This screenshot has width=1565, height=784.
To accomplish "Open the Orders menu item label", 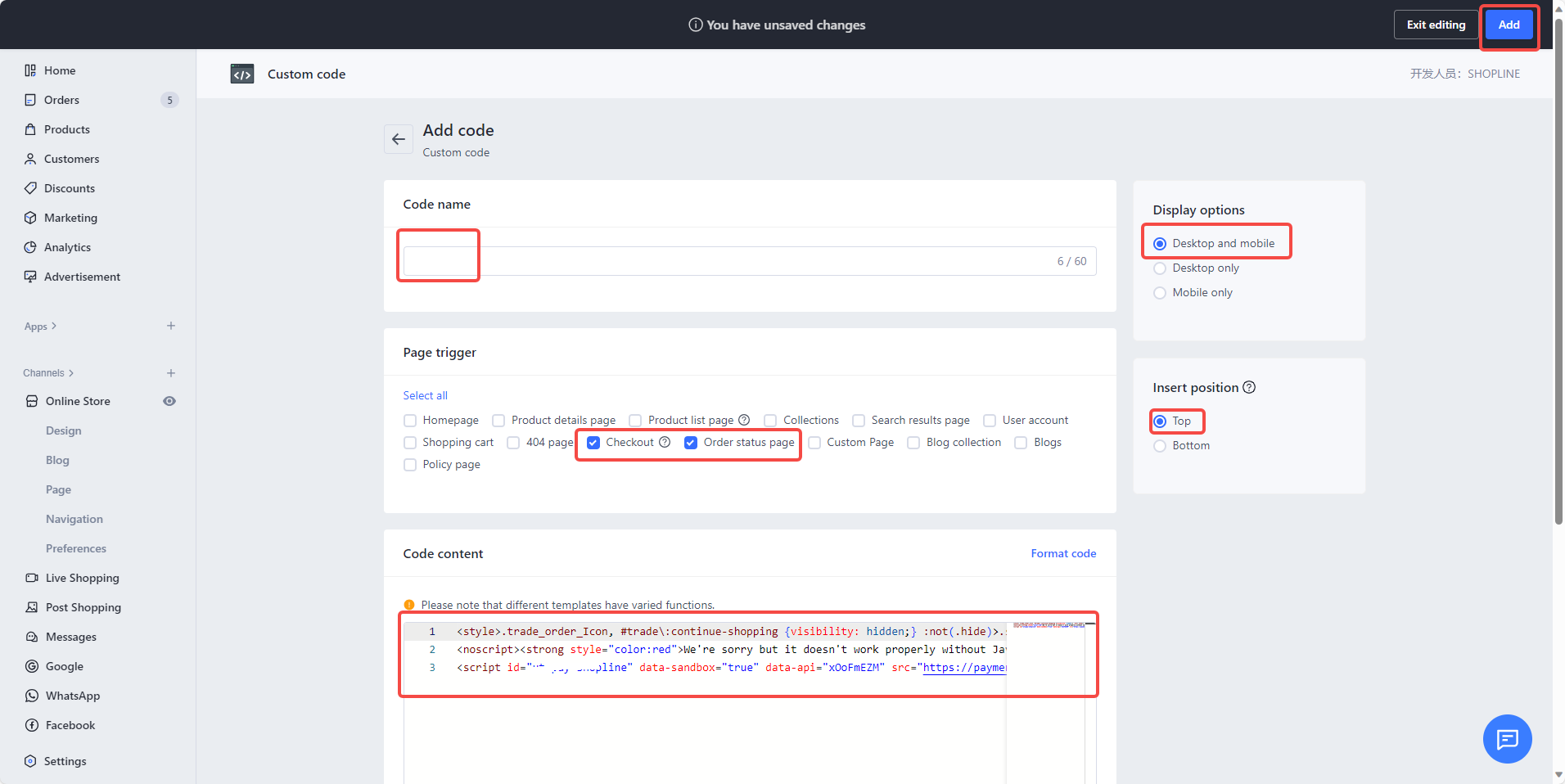I will coord(61,100).
